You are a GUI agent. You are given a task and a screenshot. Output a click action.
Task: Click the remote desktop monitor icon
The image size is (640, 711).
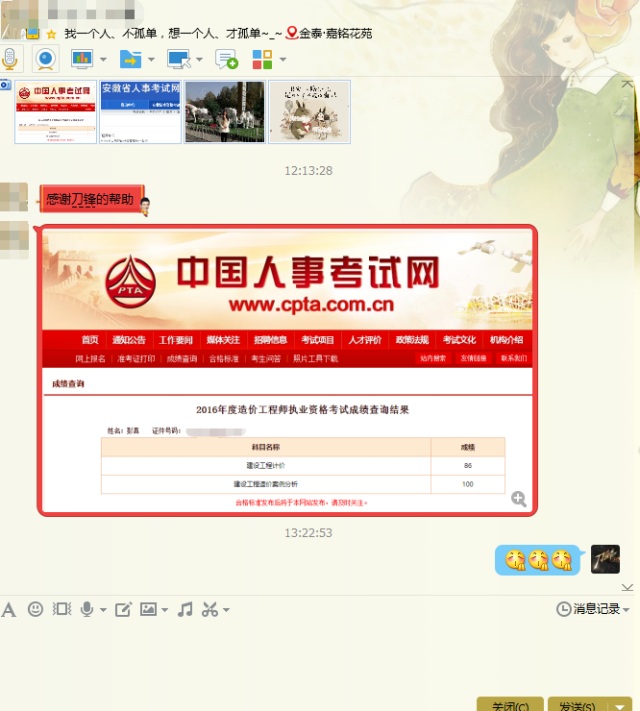coord(179,59)
